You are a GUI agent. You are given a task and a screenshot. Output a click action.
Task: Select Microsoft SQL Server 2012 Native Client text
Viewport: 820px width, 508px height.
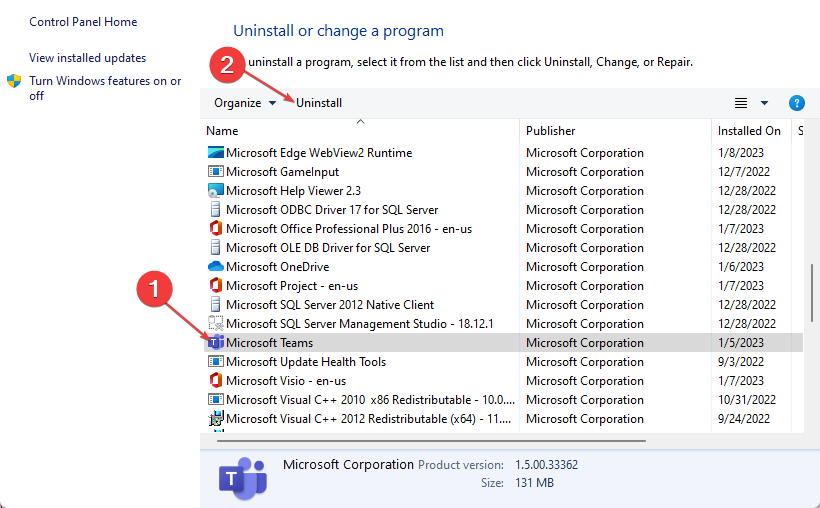pyautogui.click(x=330, y=304)
